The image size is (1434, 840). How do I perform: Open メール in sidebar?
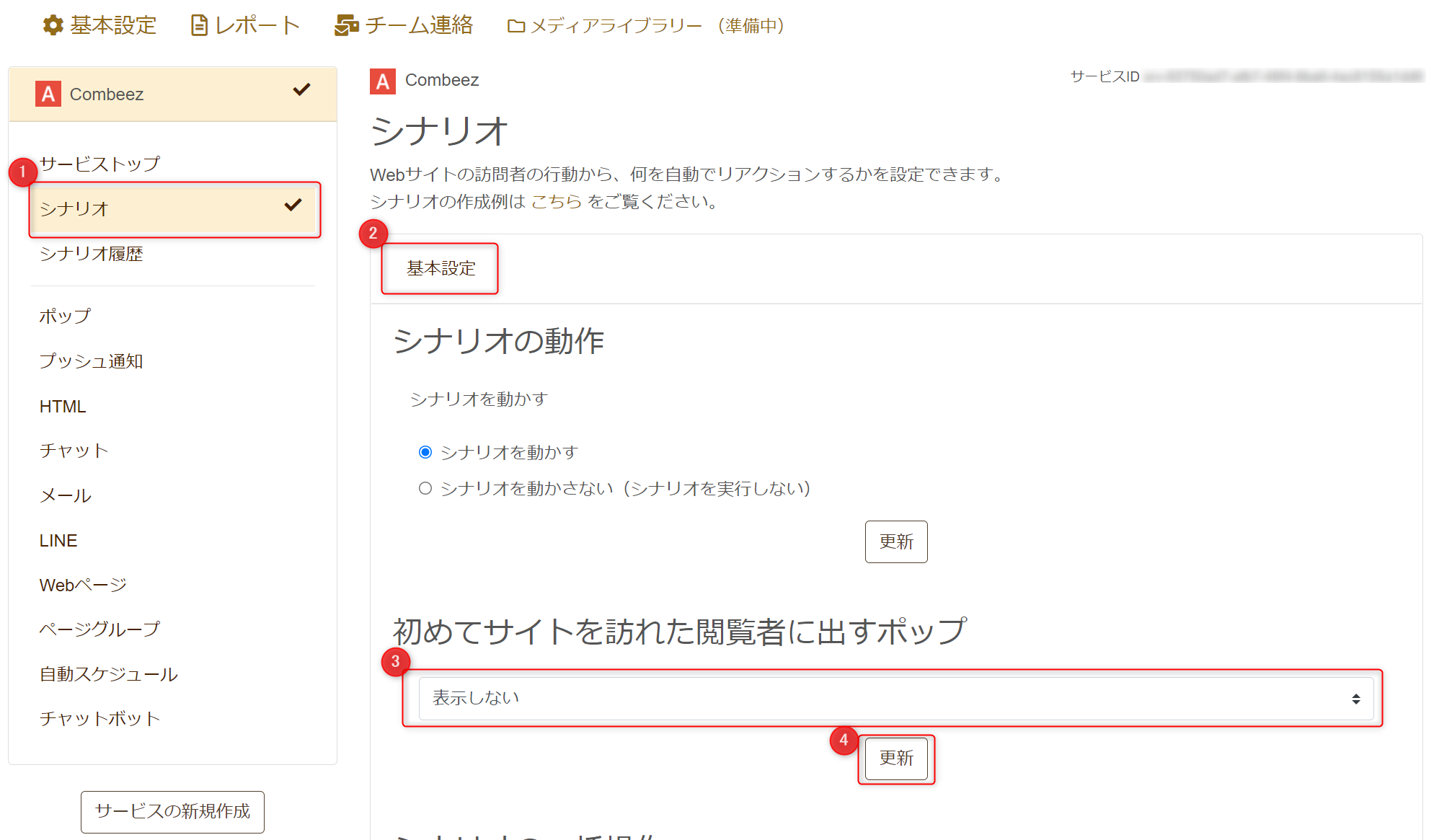point(66,495)
